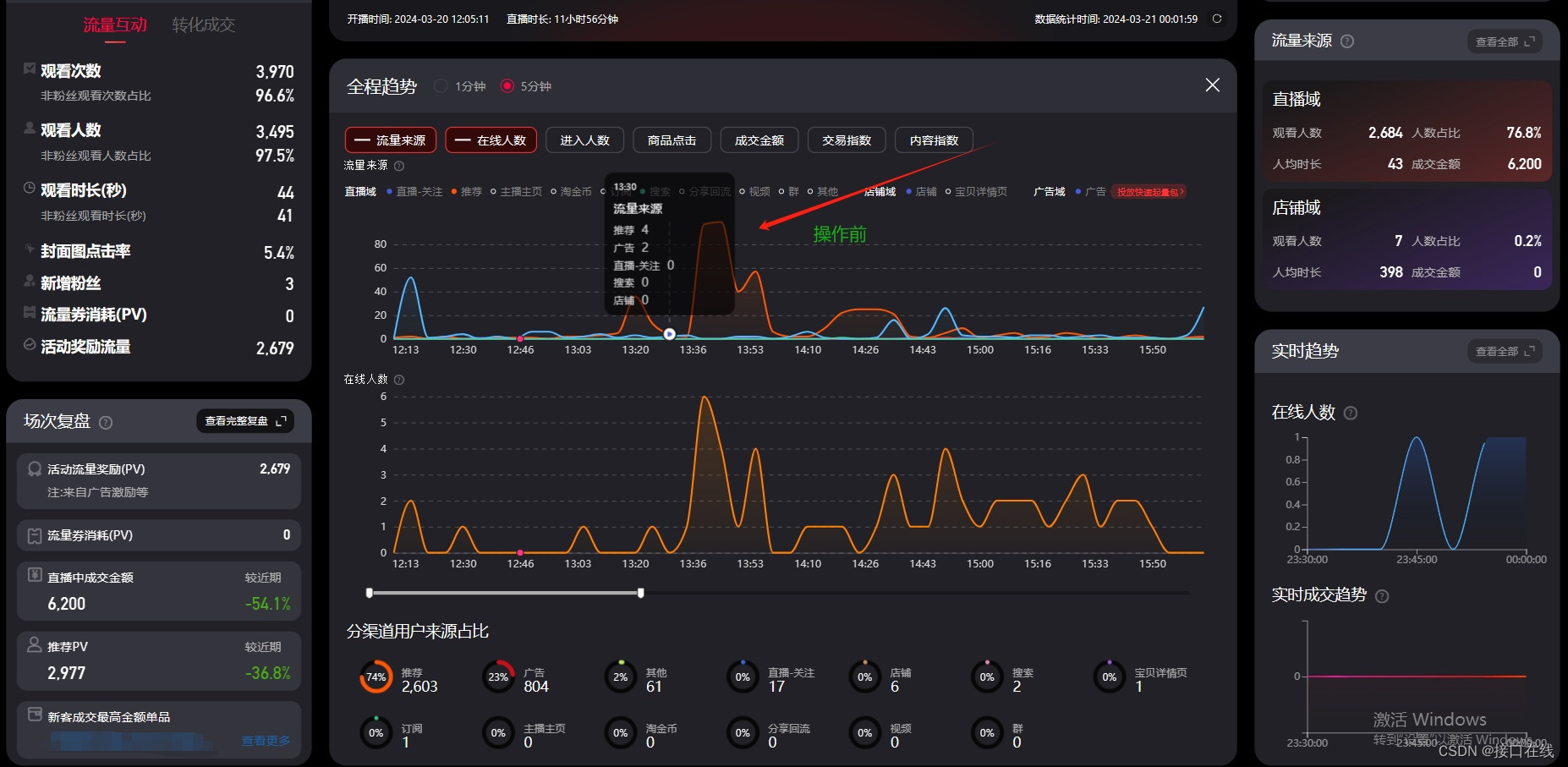
Task: Toggle 视频 legend series
Action: pyautogui.click(x=754, y=192)
